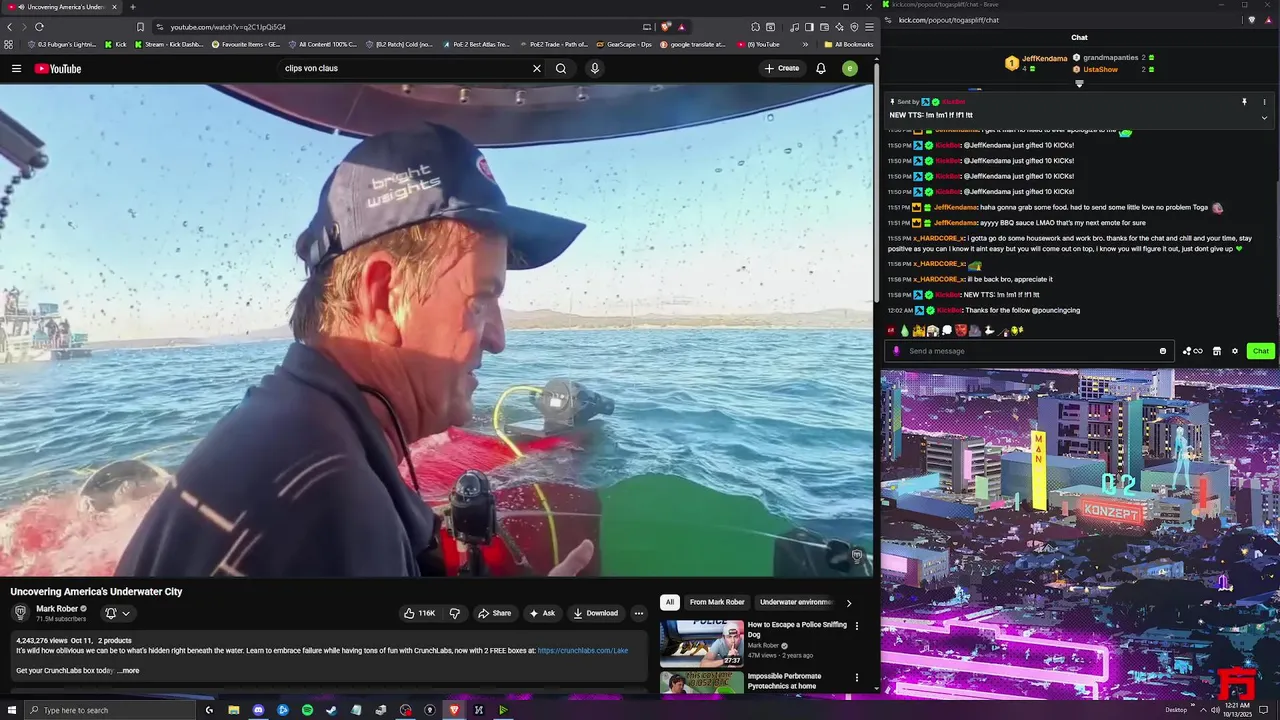The image size is (1280, 720).
Task: Open options for Police Sniffing Dog video
Action: click(x=856, y=626)
